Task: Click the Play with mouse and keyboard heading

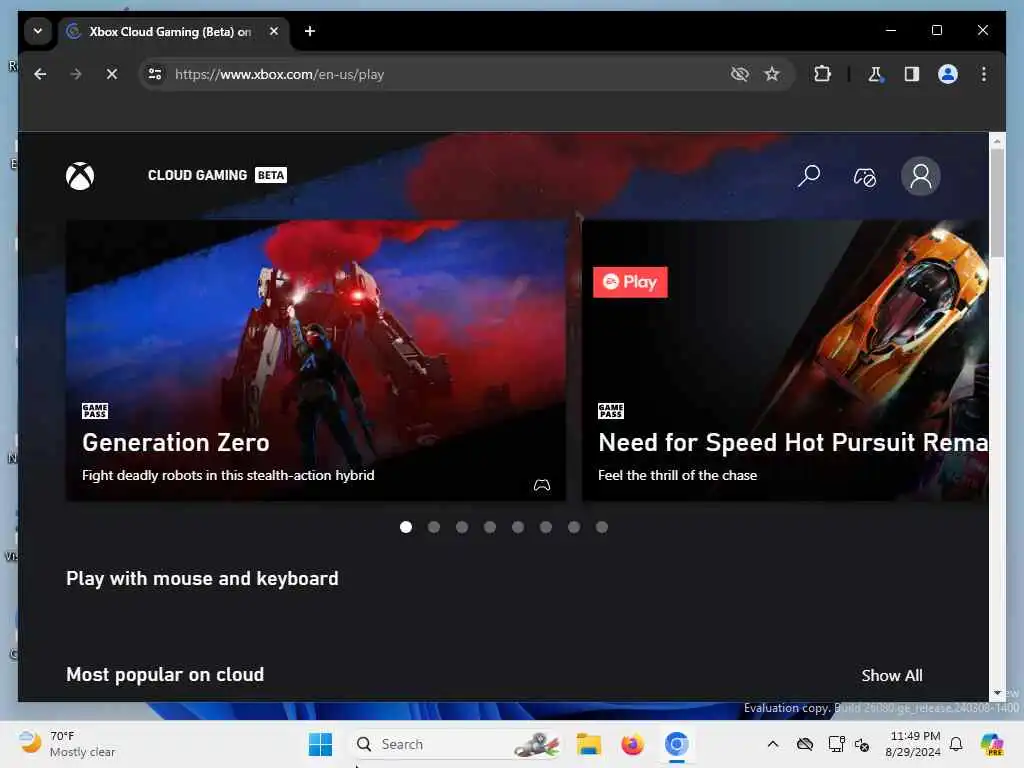Action: tap(202, 579)
